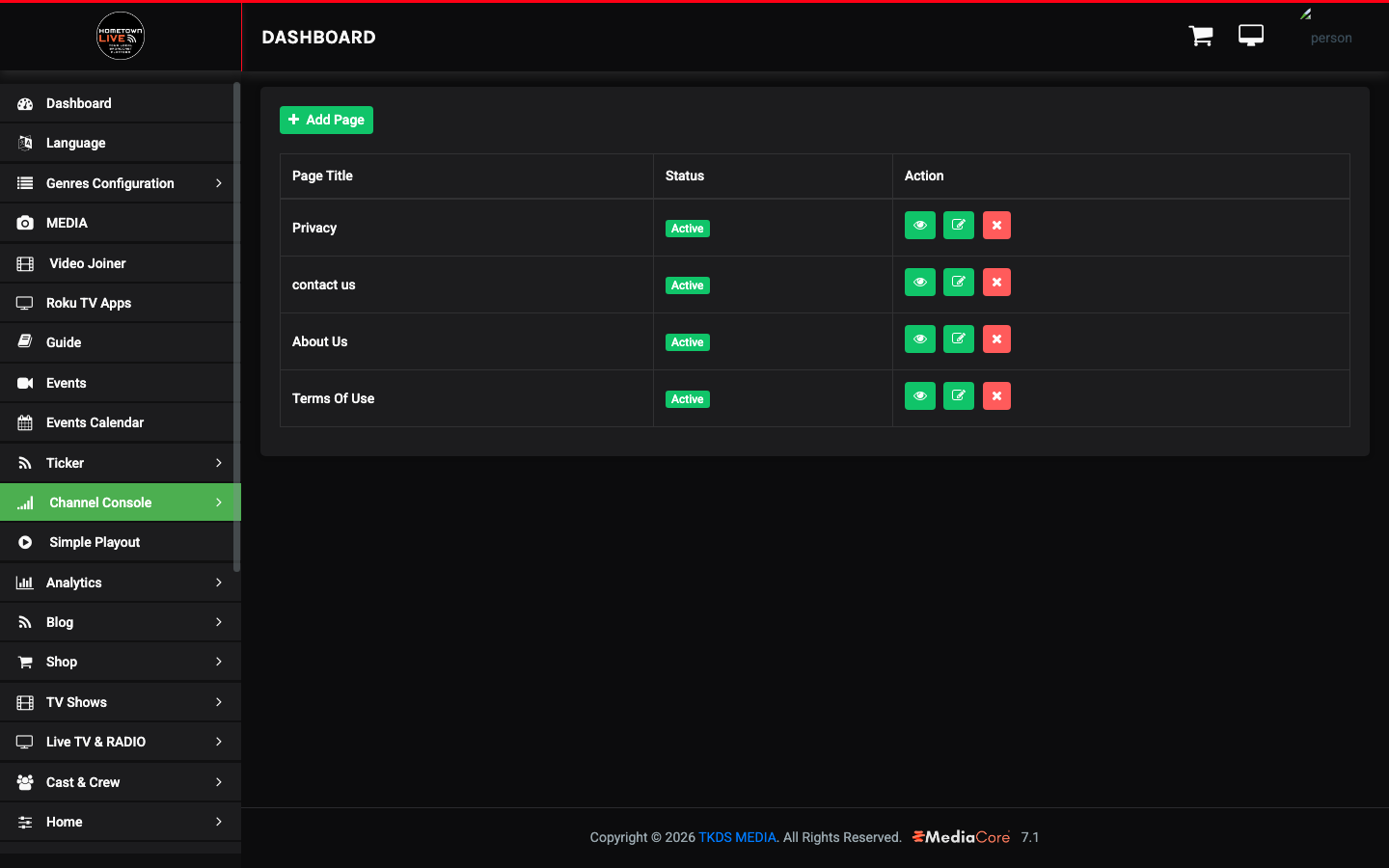The image size is (1389, 868).
Task: Expand the Shop submenu chevron
Action: click(x=219, y=662)
